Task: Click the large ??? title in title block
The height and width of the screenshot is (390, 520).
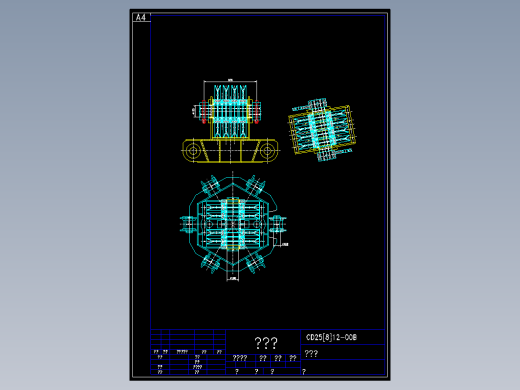Action: tap(266, 343)
